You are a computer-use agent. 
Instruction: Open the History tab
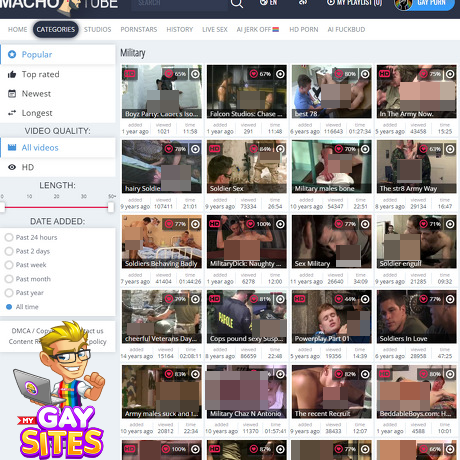point(180,29)
